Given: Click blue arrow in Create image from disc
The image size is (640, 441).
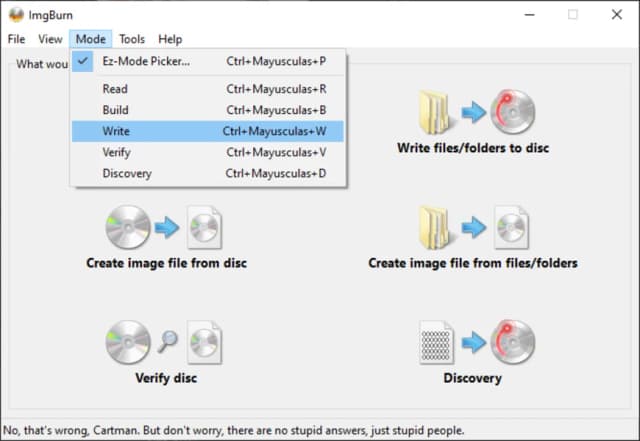Looking at the screenshot, I should [x=167, y=227].
